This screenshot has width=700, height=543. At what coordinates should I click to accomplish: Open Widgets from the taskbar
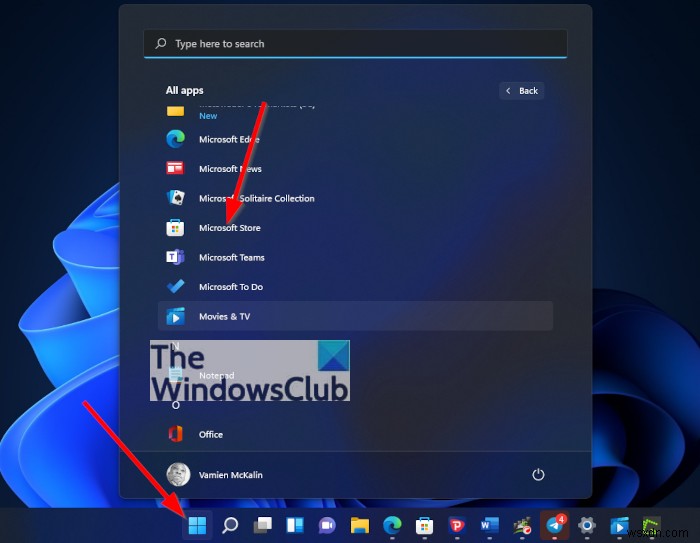coord(295,526)
